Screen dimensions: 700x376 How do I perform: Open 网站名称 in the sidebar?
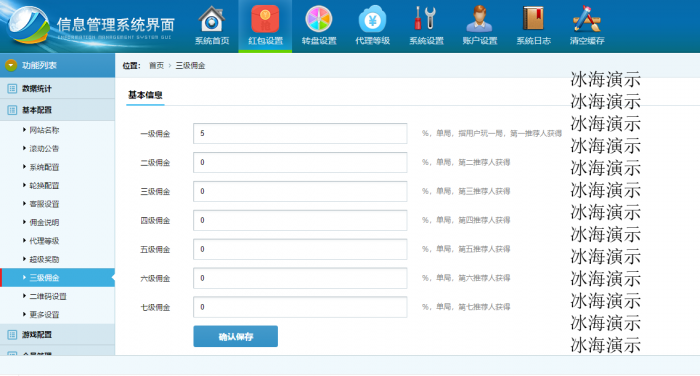pyautogui.click(x=44, y=130)
